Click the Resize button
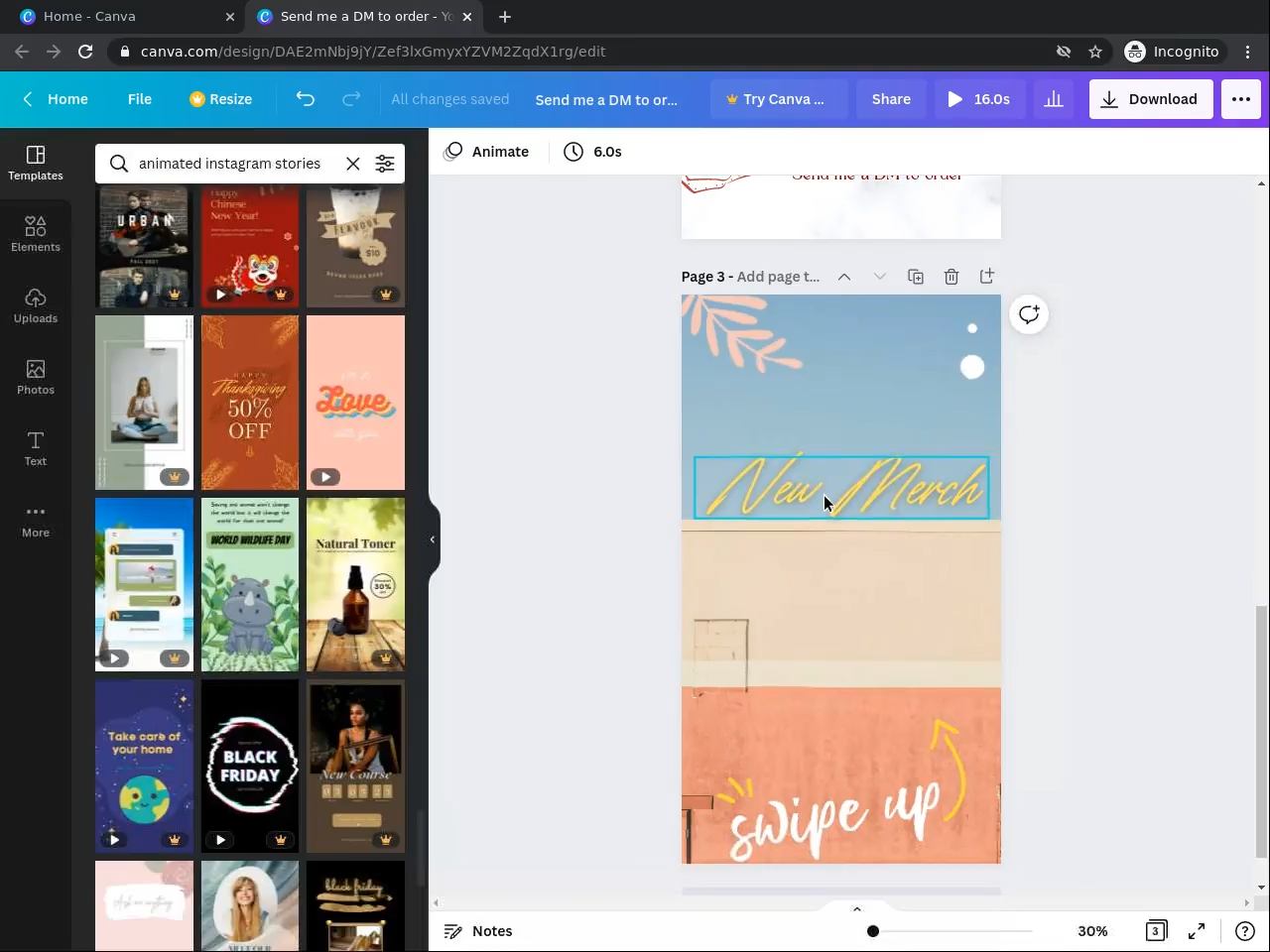The height and width of the screenshot is (952, 1270). [x=221, y=99]
